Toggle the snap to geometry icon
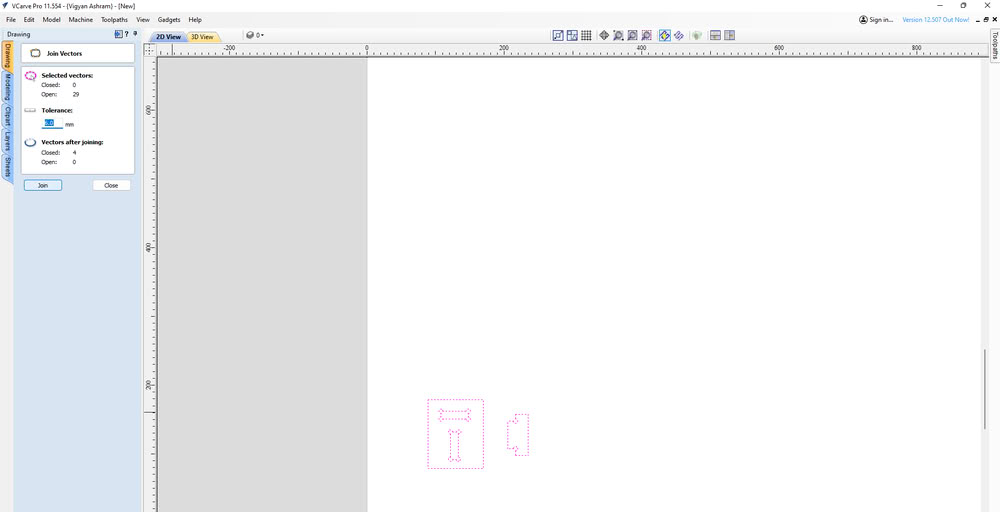This screenshot has width=1000, height=512. click(558, 36)
